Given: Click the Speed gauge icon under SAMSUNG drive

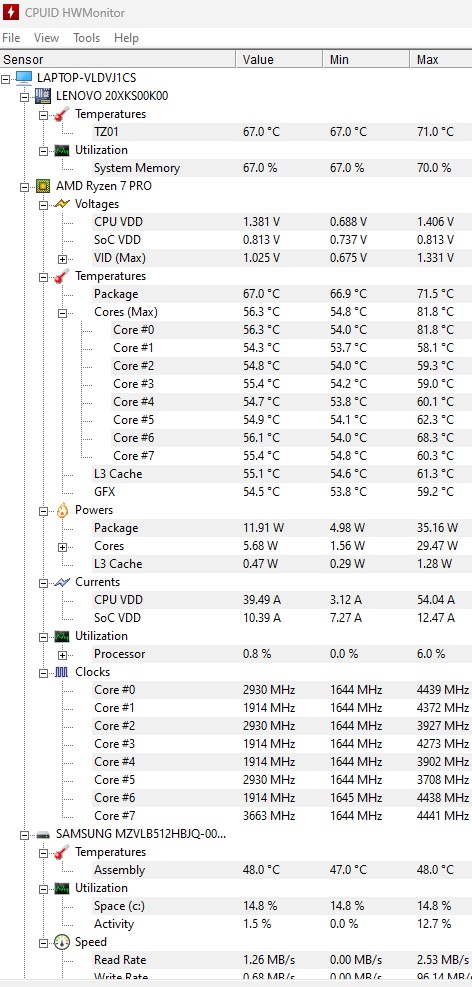Looking at the screenshot, I should [x=62, y=942].
